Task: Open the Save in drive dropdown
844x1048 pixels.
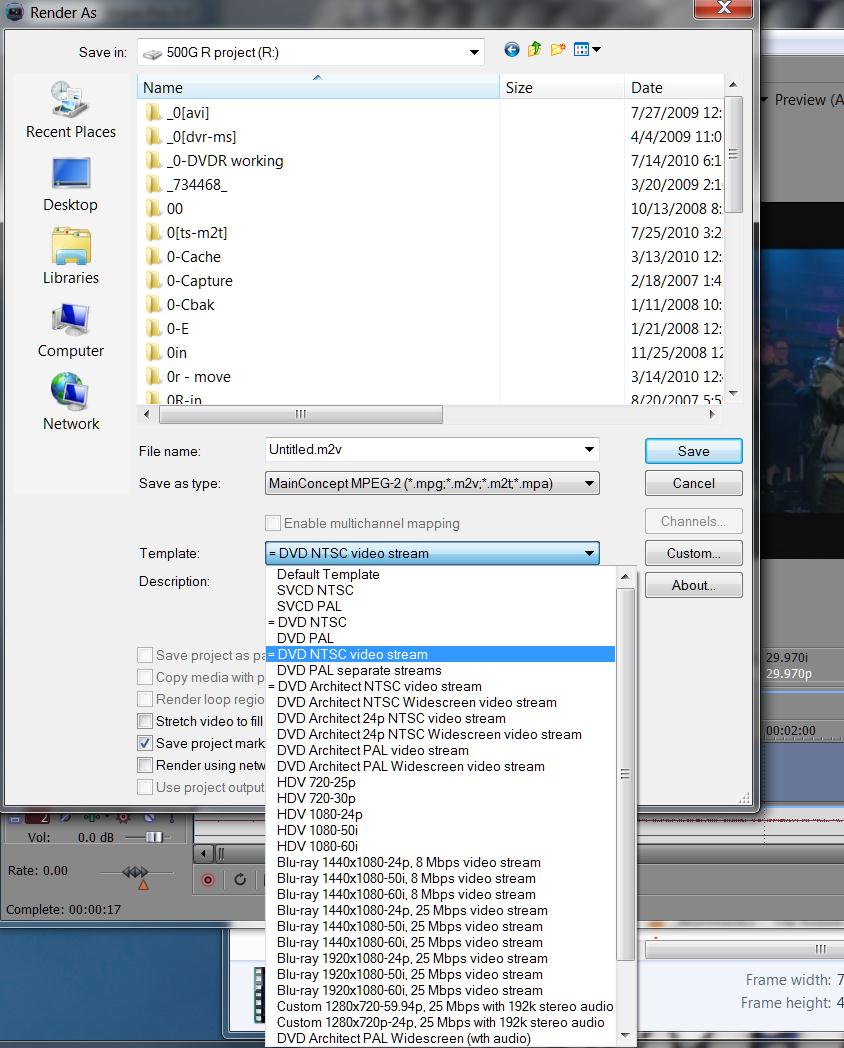Action: tap(474, 52)
